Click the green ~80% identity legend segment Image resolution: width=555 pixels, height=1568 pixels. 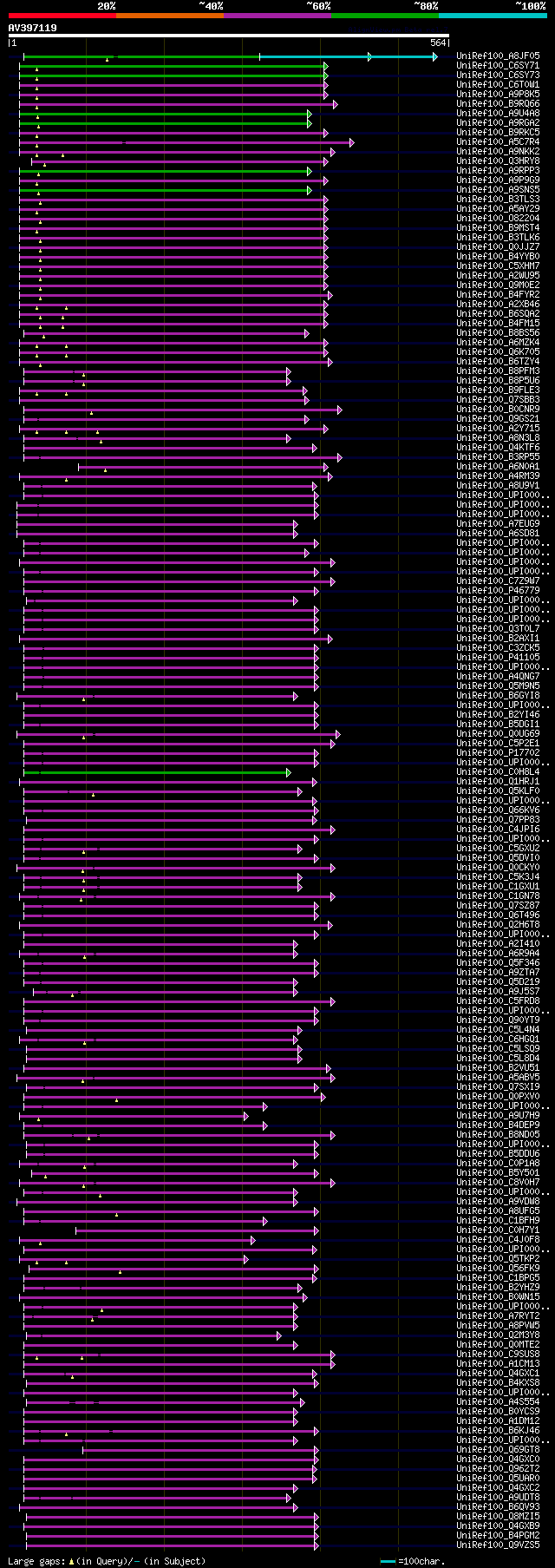point(384,15)
